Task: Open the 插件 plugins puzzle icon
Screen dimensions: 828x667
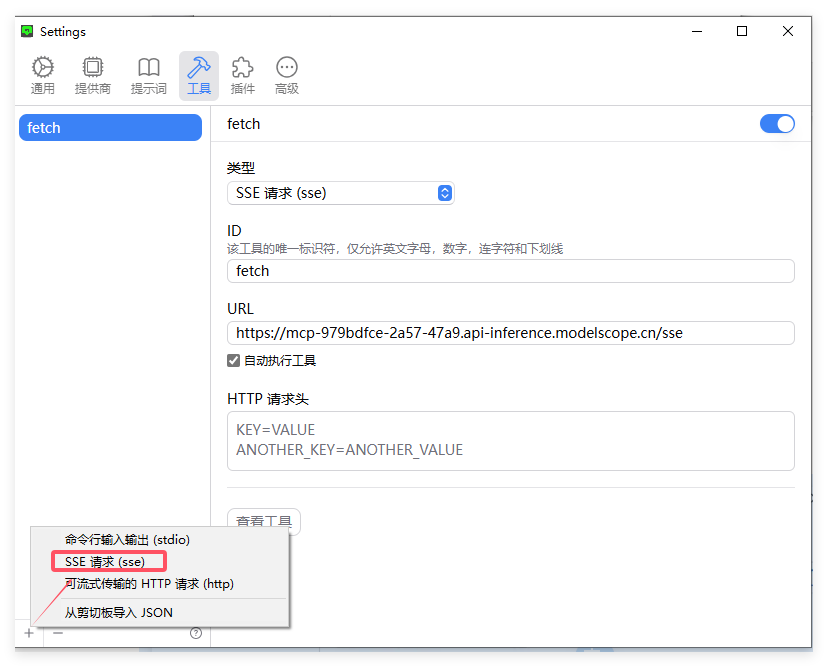Action: [242, 75]
